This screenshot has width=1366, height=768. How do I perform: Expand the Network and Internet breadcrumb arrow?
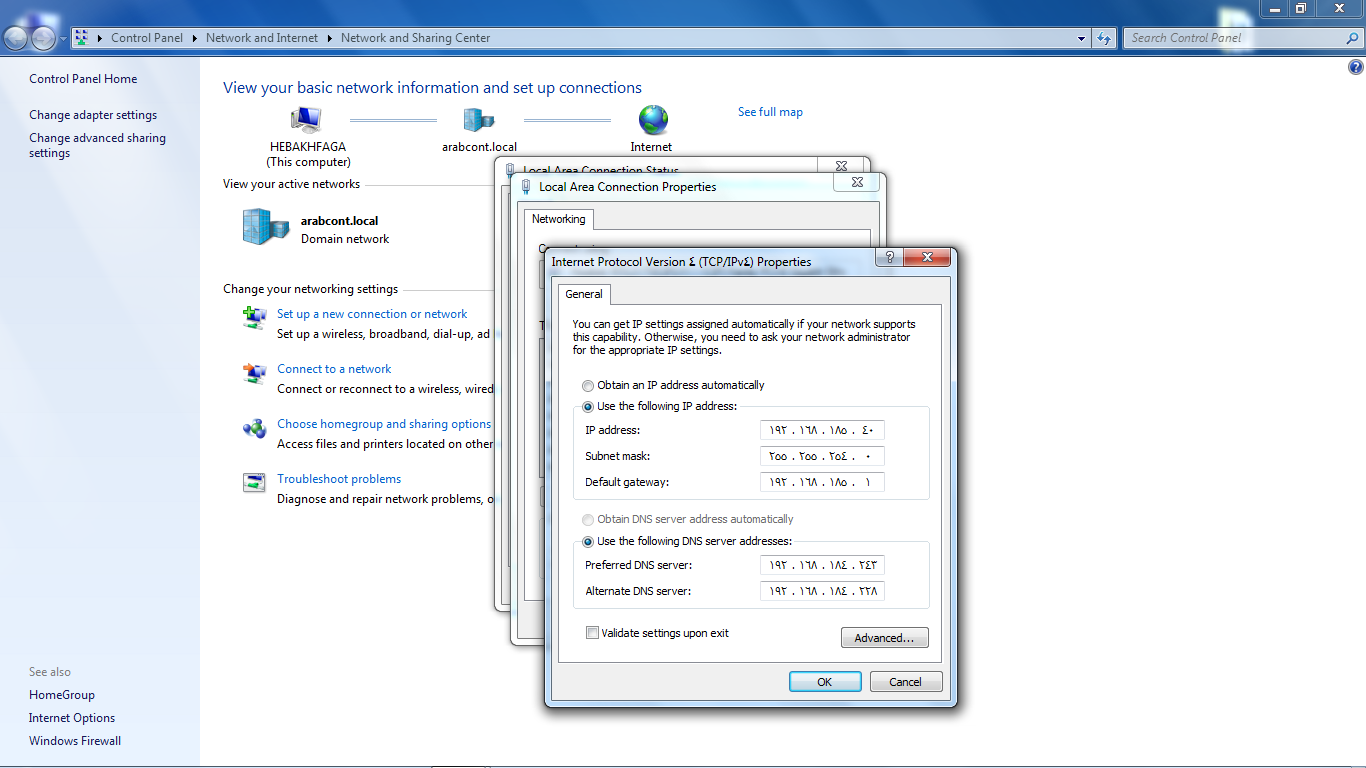pos(329,38)
